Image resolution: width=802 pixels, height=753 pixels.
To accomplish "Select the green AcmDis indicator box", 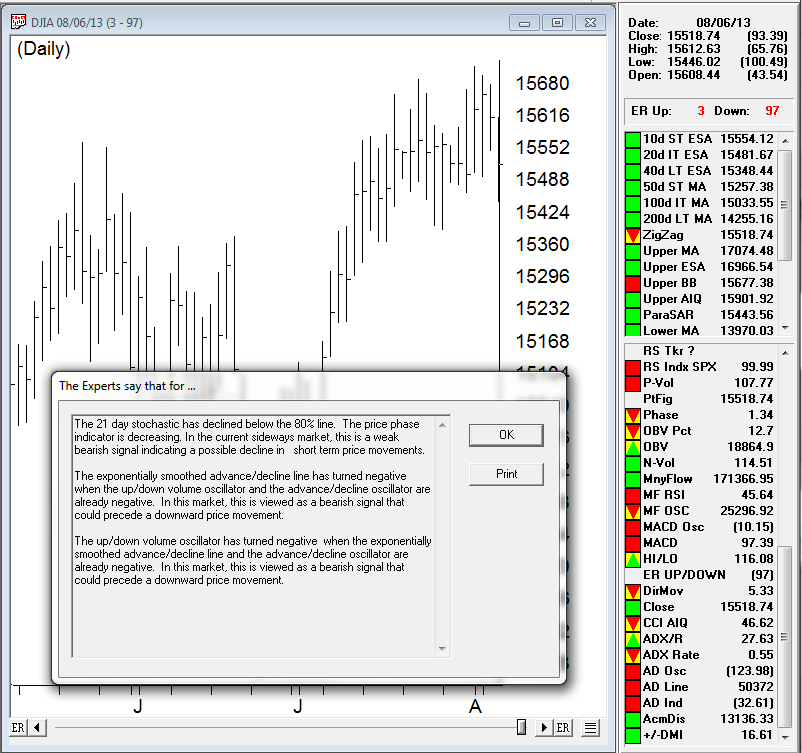I will coord(633,719).
